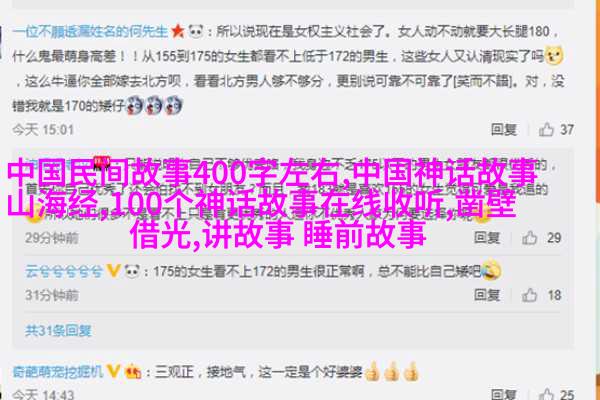The height and width of the screenshot is (400, 600).
Task: Like the reply with 18 likes
Action: coord(530,295)
